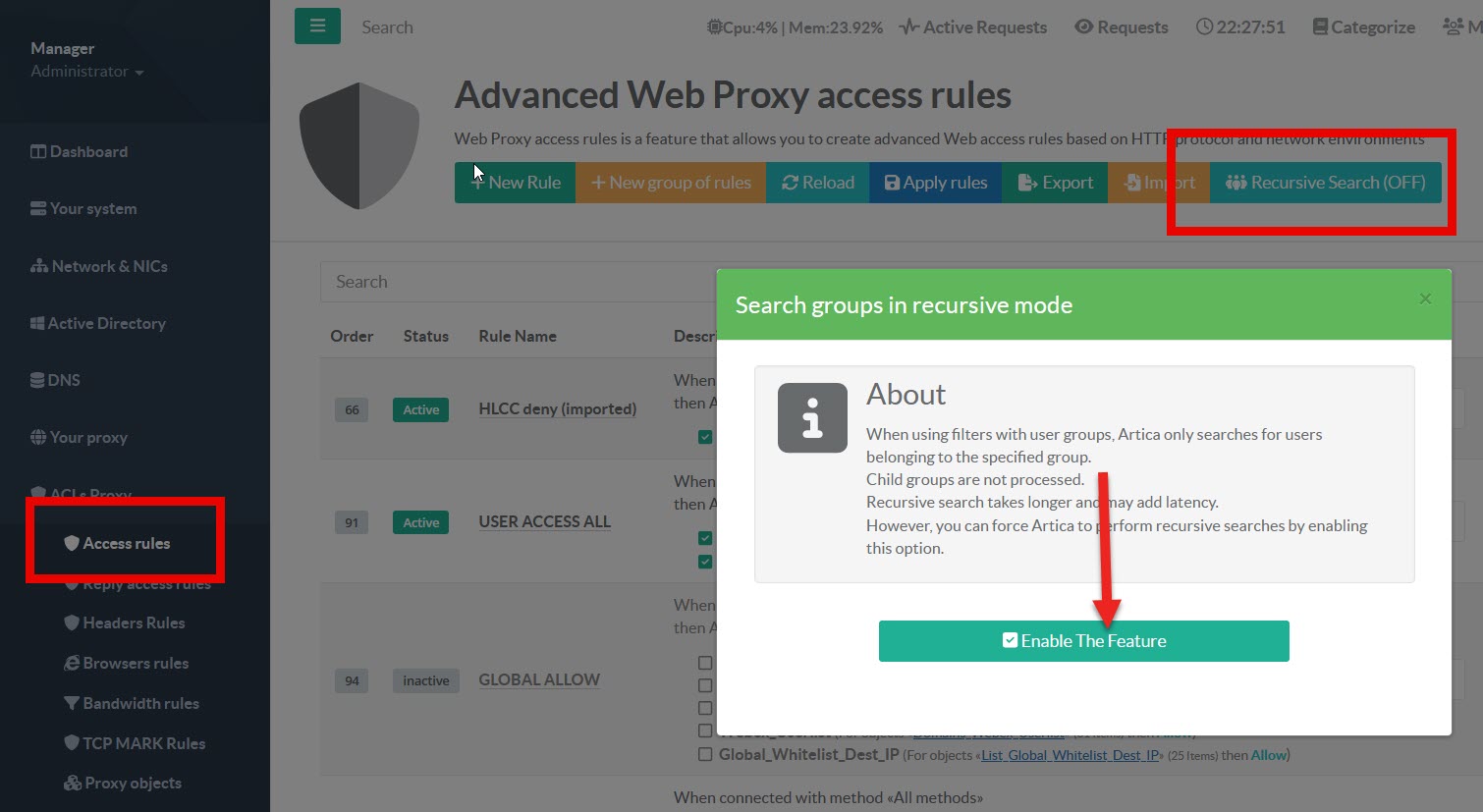Click the DNS database icon

pos(38,380)
